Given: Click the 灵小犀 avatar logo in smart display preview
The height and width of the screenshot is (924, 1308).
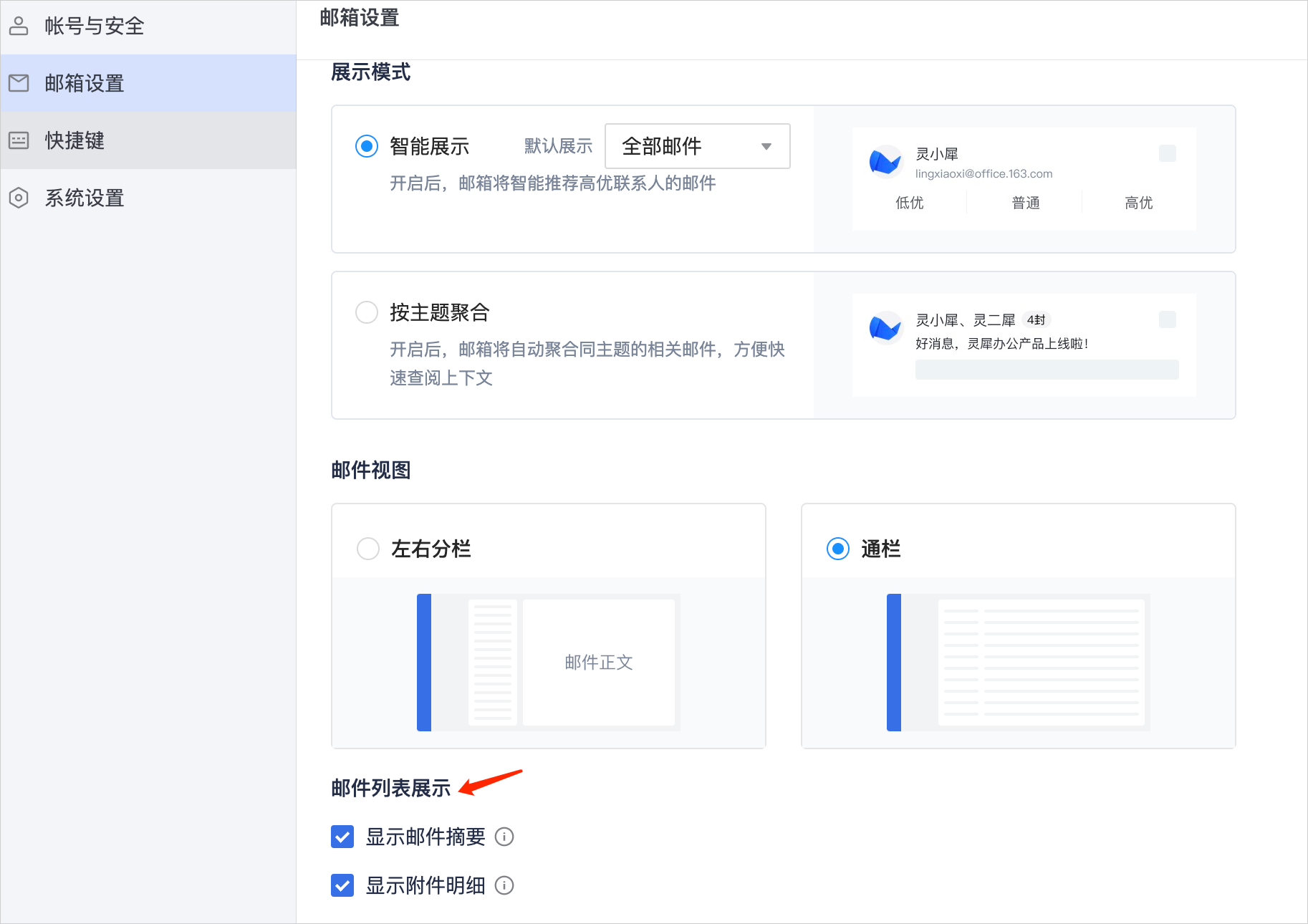Looking at the screenshot, I should click(885, 162).
